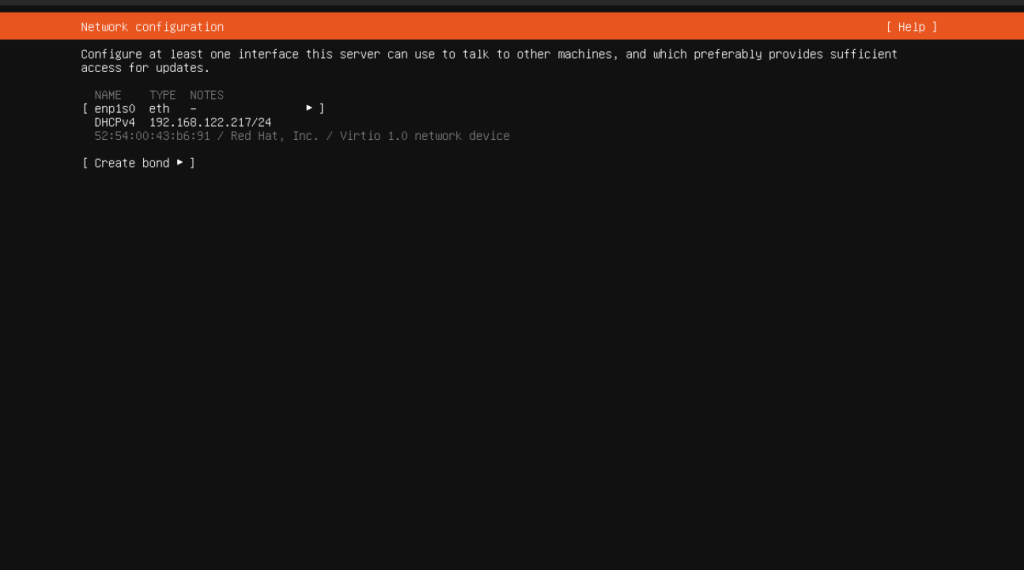Screen dimensions: 1024x570
Task: Click the TYPE column header
Action: (162, 95)
